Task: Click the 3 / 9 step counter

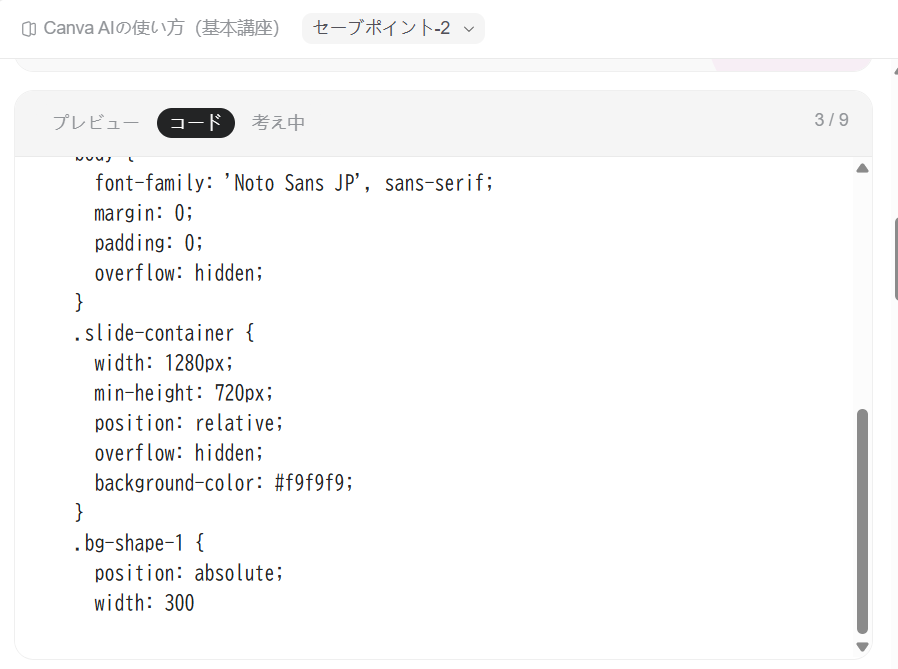Action: (831, 120)
